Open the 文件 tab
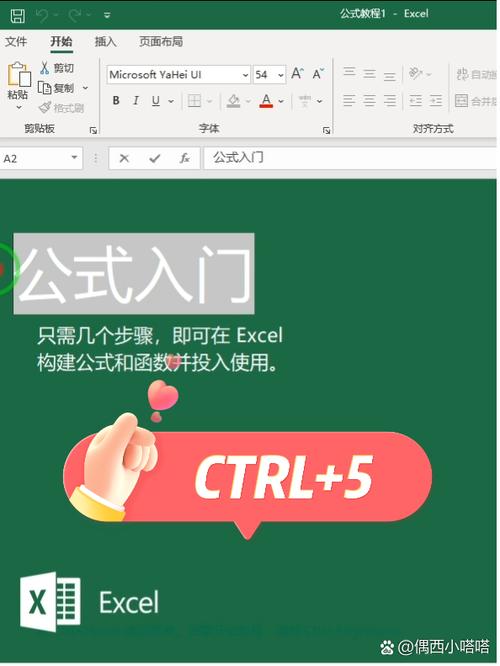The height and width of the screenshot is (666, 500). pyautogui.click(x=16, y=42)
